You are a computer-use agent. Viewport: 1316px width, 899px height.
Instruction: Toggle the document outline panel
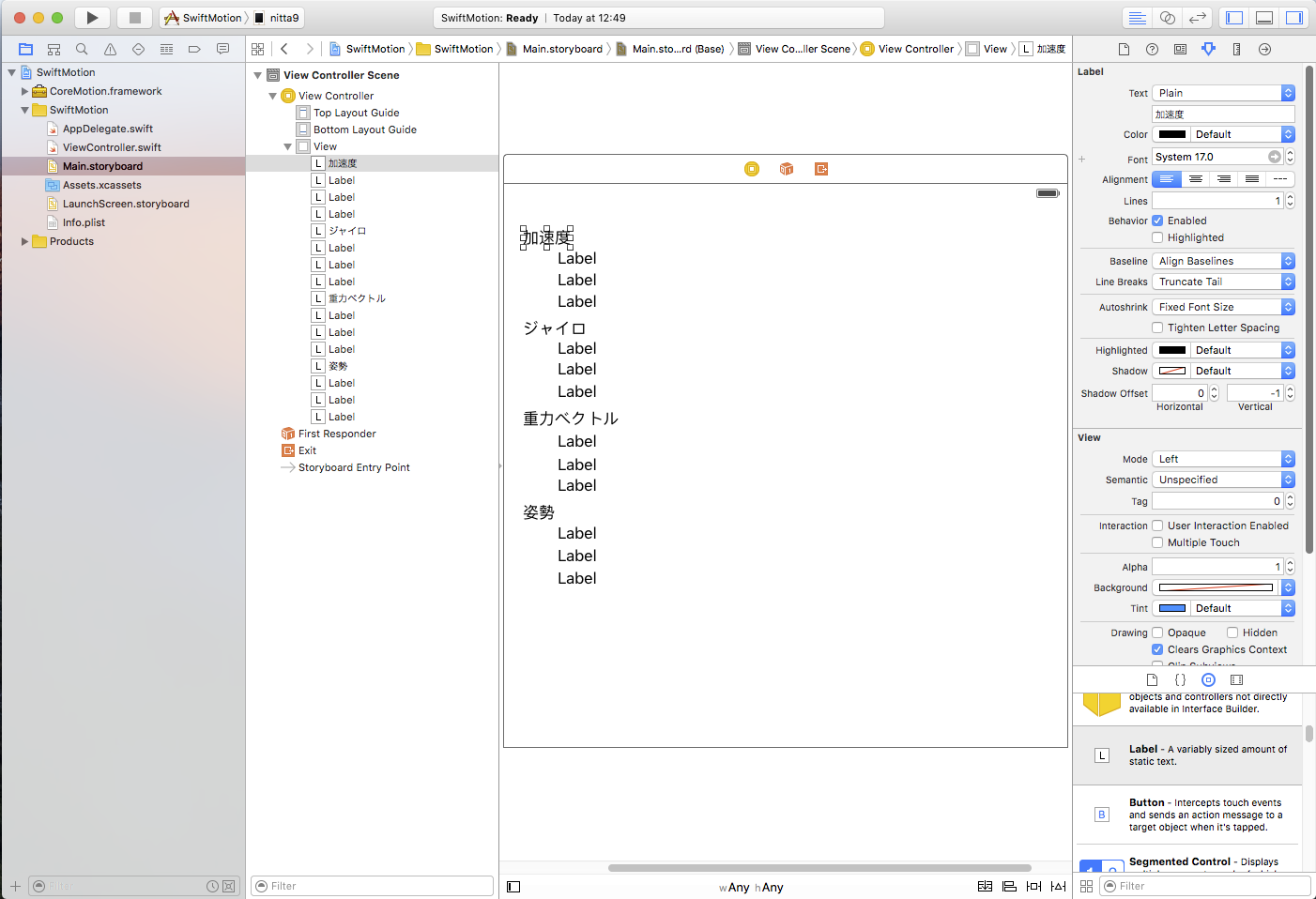(x=513, y=887)
